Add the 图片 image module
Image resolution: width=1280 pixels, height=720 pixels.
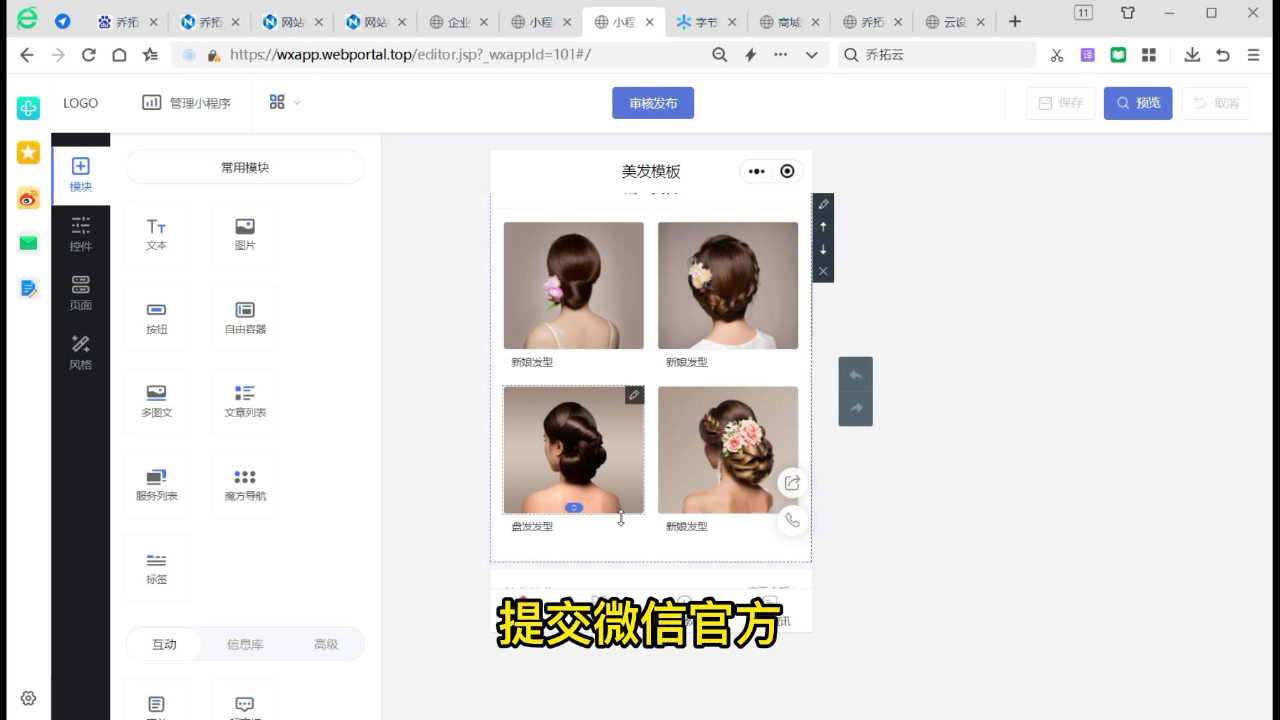(245, 234)
